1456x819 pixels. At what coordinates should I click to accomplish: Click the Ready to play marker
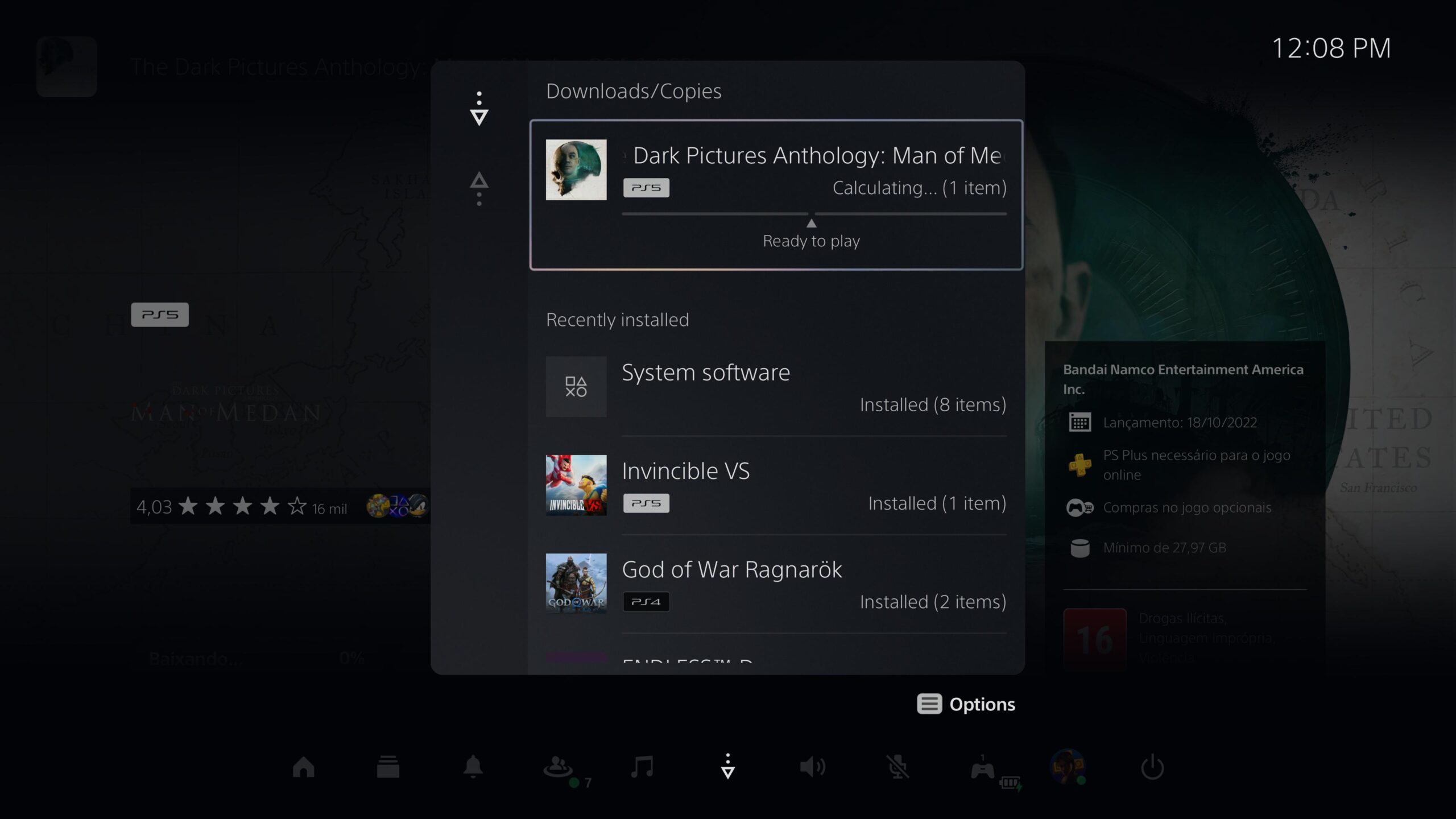coord(811,235)
